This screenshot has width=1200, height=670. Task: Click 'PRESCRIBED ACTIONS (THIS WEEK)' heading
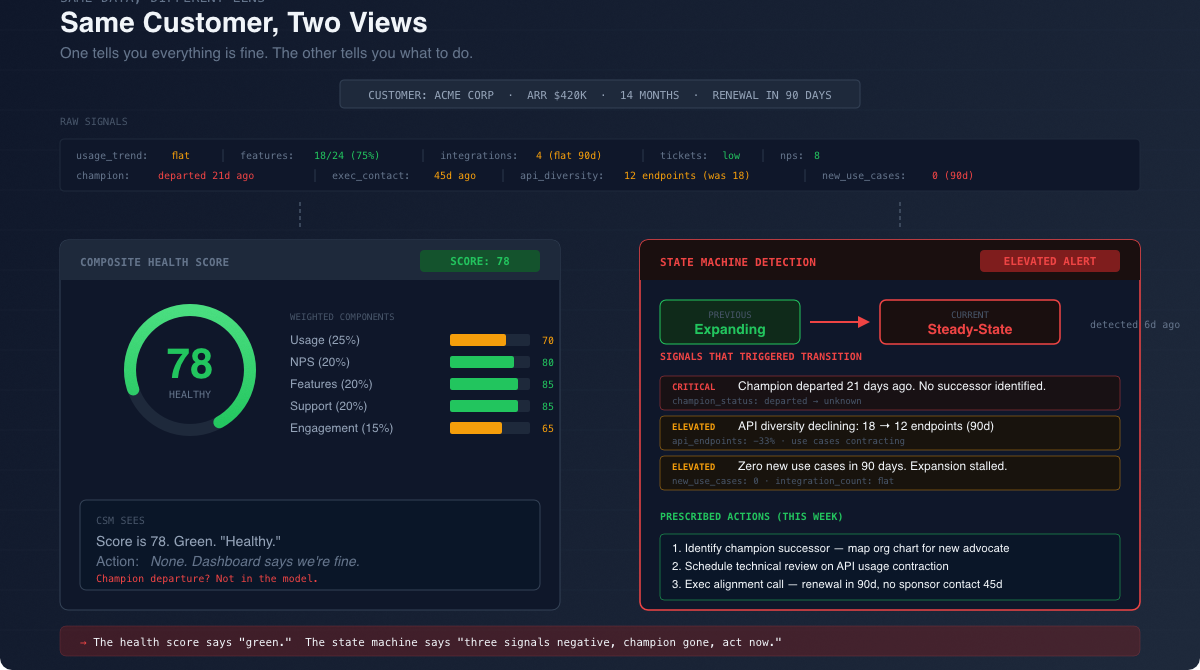tap(751, 517)
